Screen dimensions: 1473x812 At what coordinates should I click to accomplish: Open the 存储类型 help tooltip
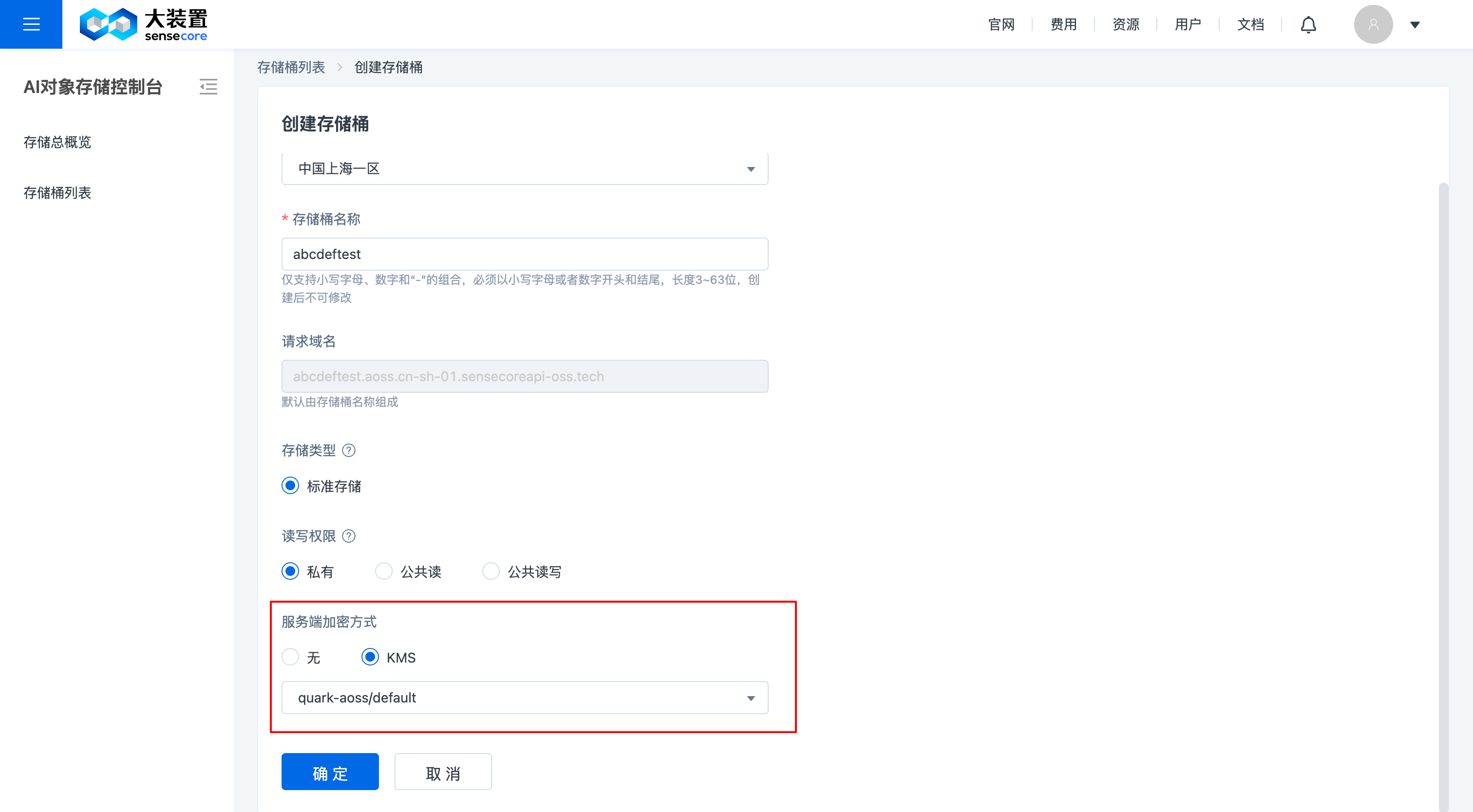349,450
